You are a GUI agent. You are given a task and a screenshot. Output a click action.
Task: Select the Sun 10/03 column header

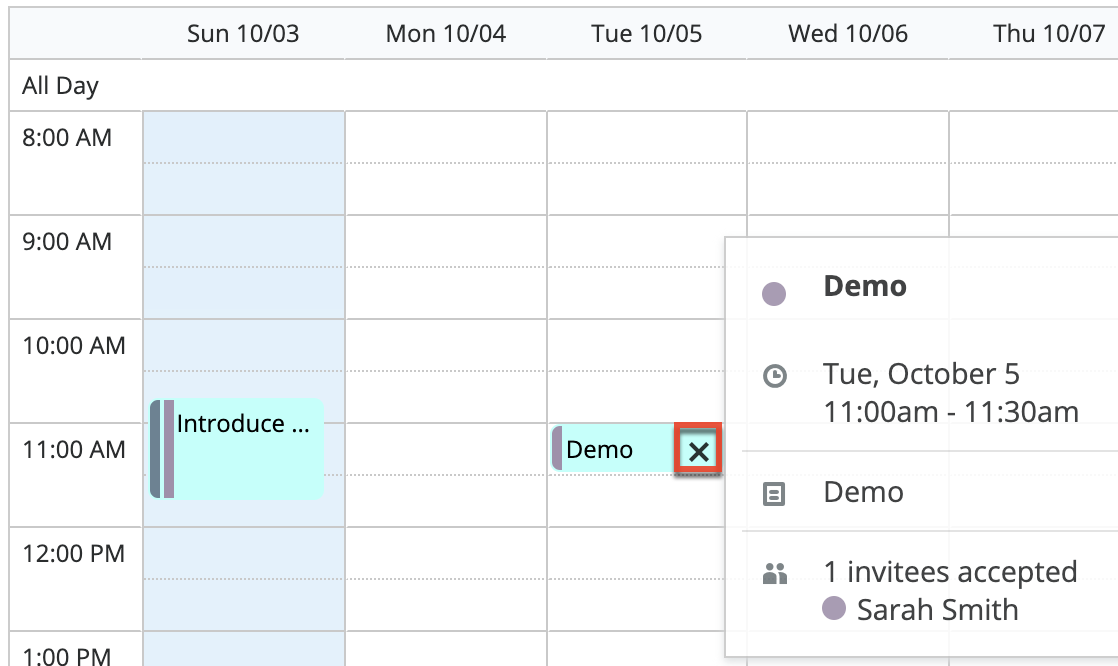(243, 34)
